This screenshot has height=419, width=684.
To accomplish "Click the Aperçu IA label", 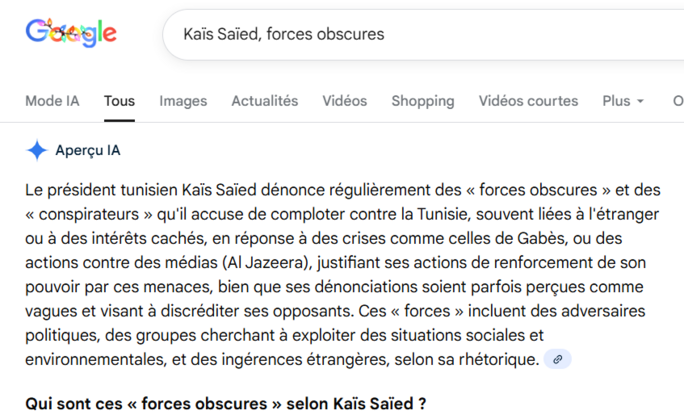I will point(88,150).
